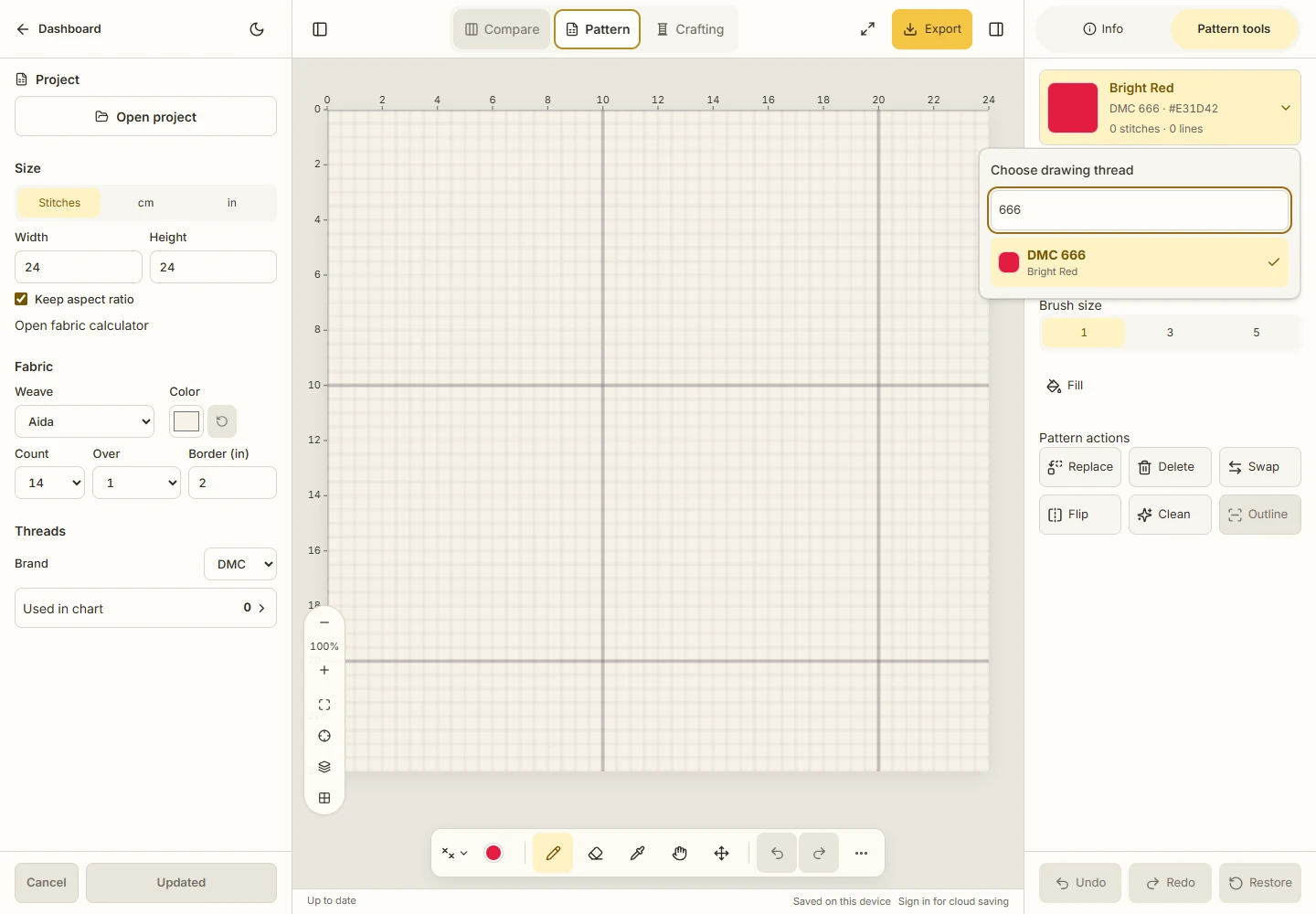Zoom in with the plus icon
1316x914 pixels.
click(324, 670)
